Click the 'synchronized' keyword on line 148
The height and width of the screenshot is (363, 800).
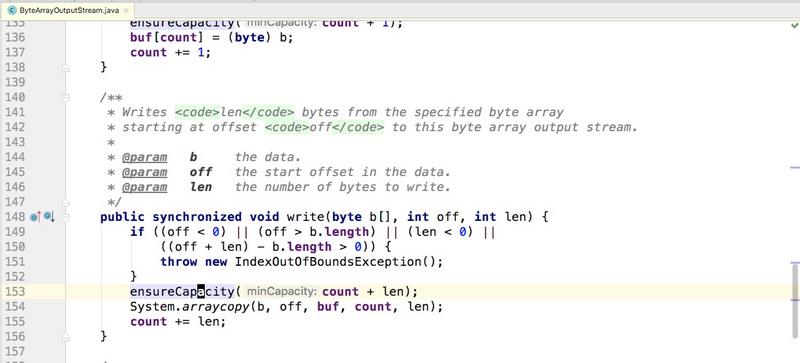point(197,217)
